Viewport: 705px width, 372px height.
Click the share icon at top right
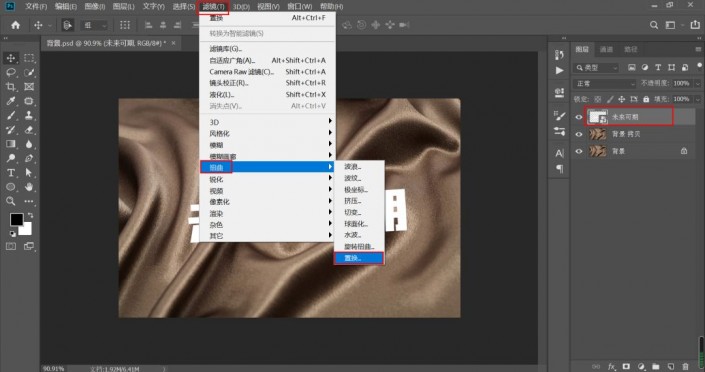tap(695, 25)
